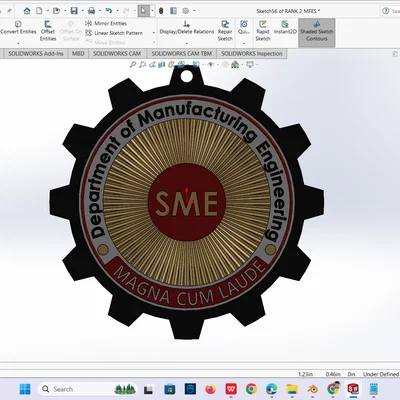Switch to SOLIDWORKS Add-Ins tab
400x400 pixels.
(36, 54)
